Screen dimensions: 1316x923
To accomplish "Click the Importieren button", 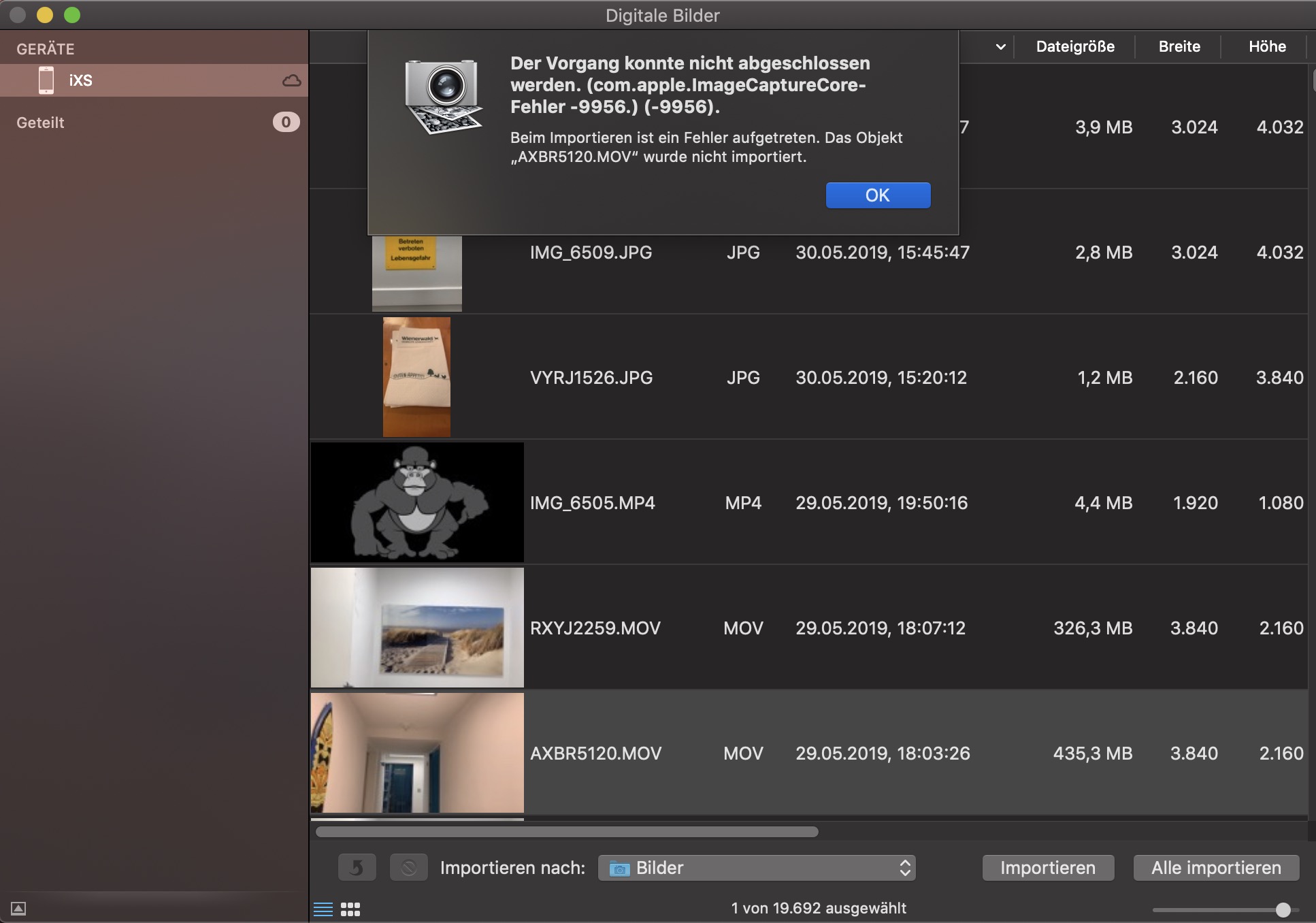I will coord(1048,868).
